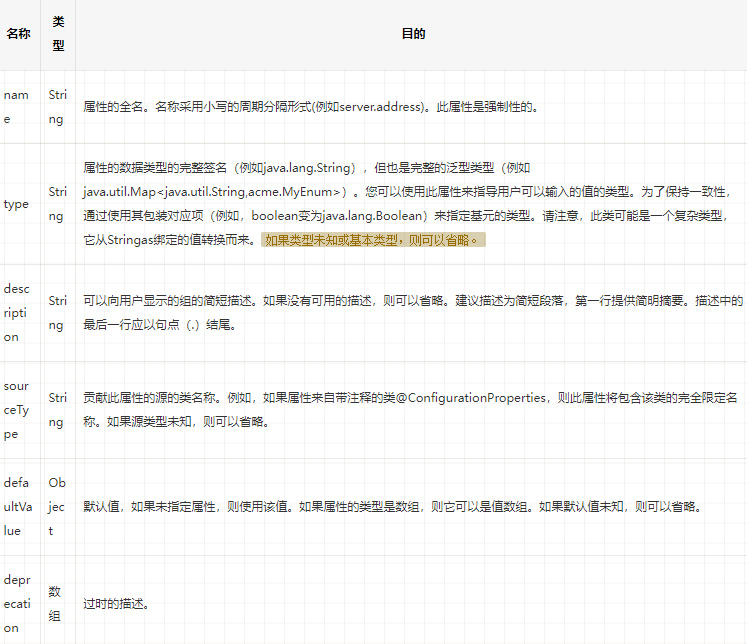The image size is (747, 644).
Task: Click String type cell in sourceType row
Action: [58, 410]
